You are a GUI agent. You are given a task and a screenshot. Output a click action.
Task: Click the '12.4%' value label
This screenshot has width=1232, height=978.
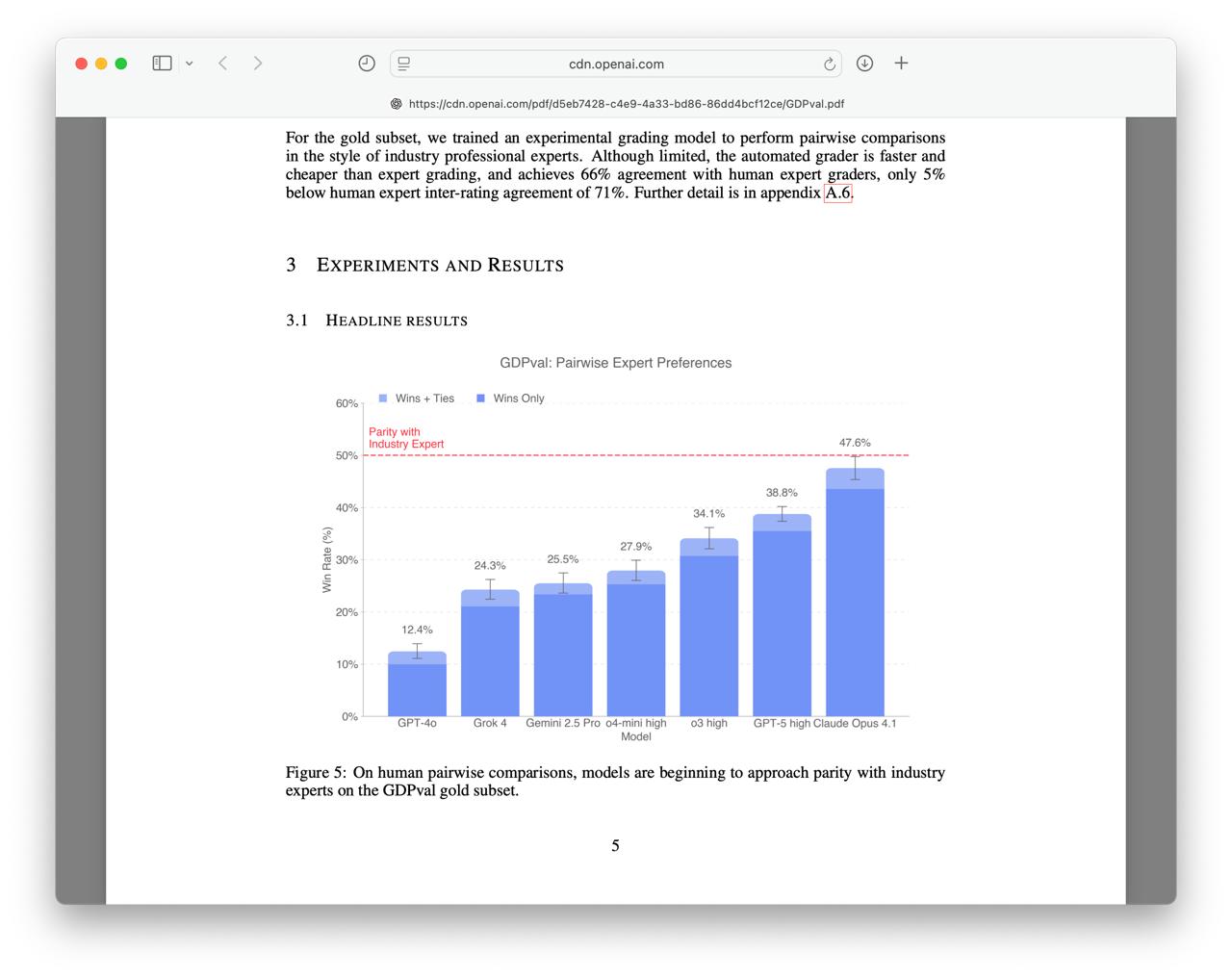pyautogui.click(x=417, y=631)
